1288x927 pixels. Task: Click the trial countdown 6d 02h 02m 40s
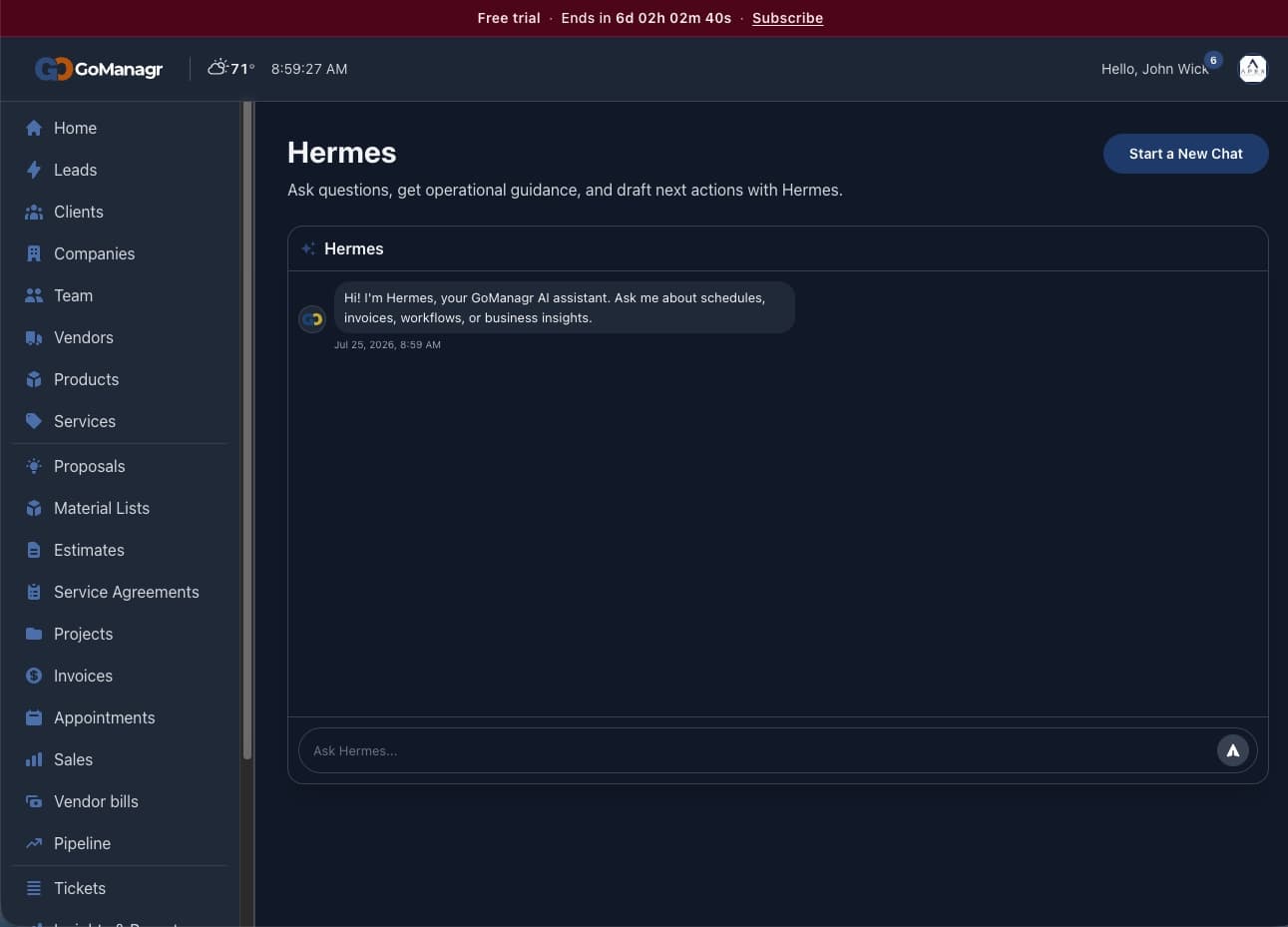click(673, 18)
